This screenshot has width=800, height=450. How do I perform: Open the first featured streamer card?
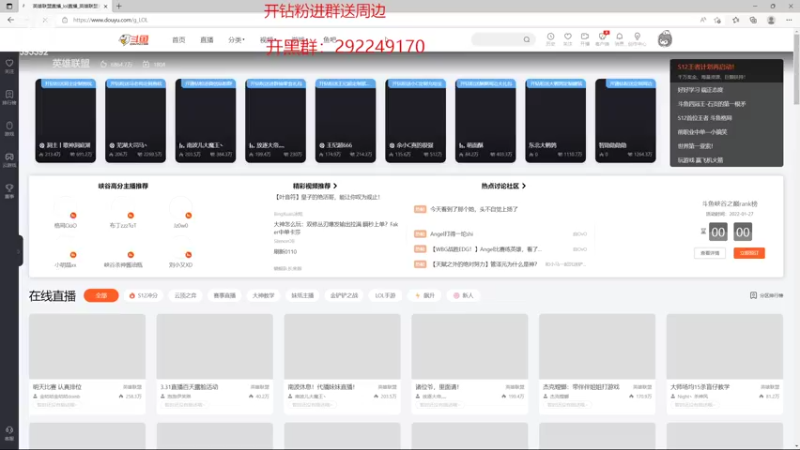65,121
